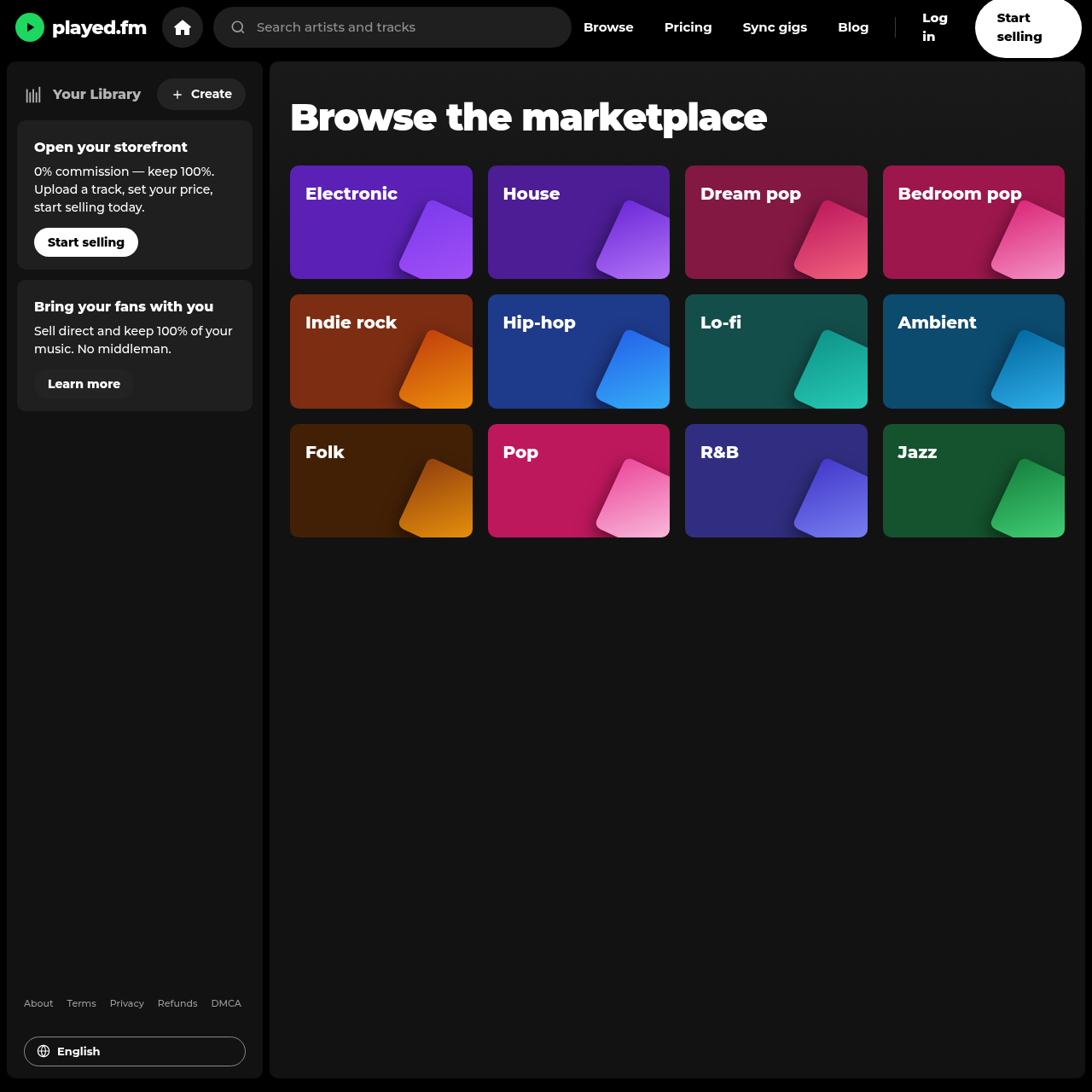
Task: Open the Lo-fi genre card
Action: [x=776, y=351]
